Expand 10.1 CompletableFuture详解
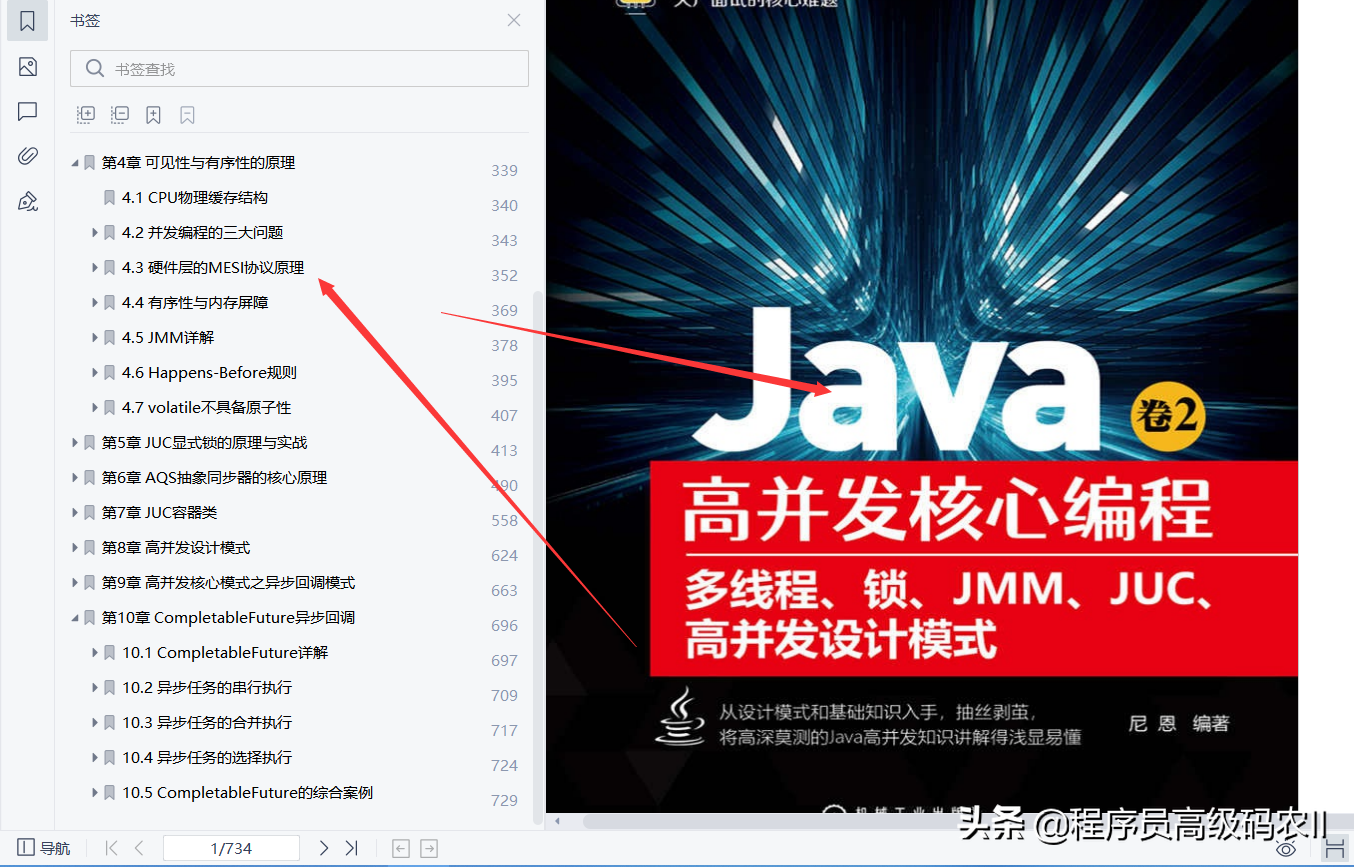 [x=93, y=652]
